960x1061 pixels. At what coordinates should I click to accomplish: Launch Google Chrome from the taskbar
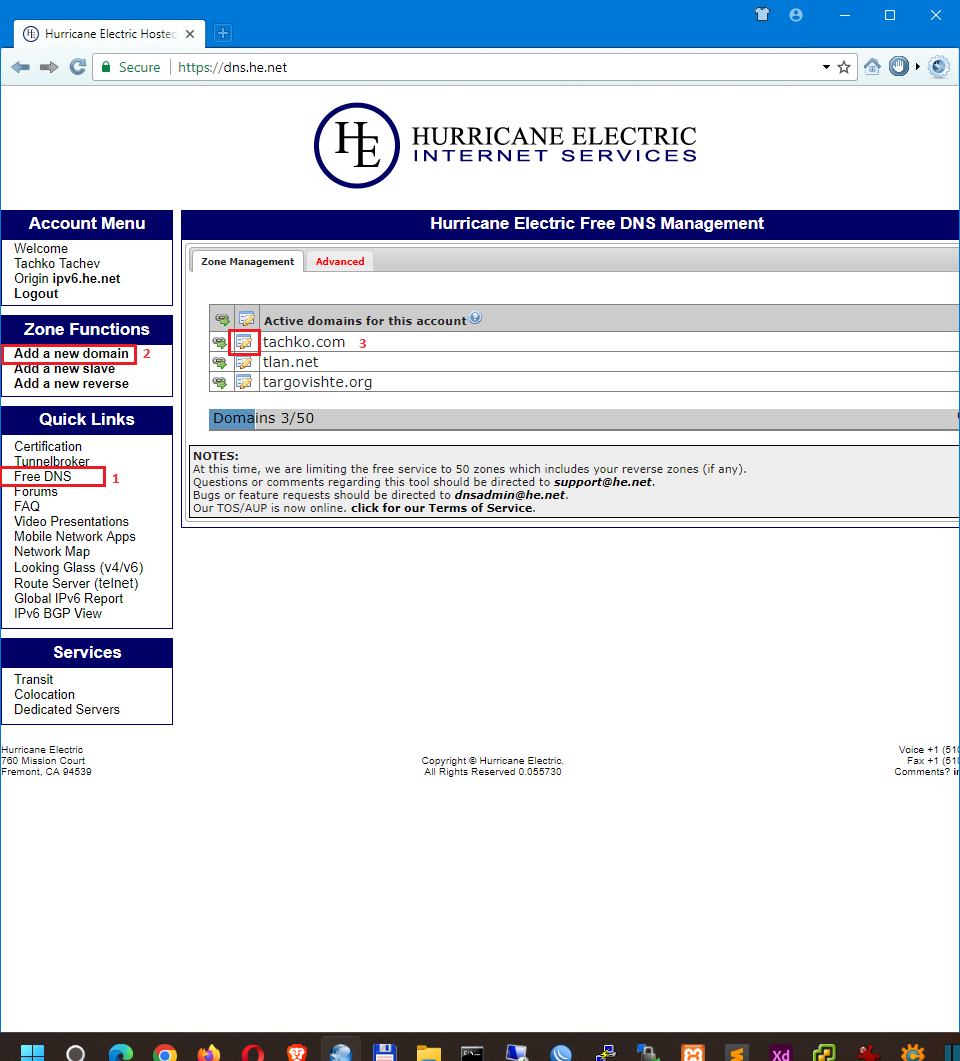coord(164,1053)
